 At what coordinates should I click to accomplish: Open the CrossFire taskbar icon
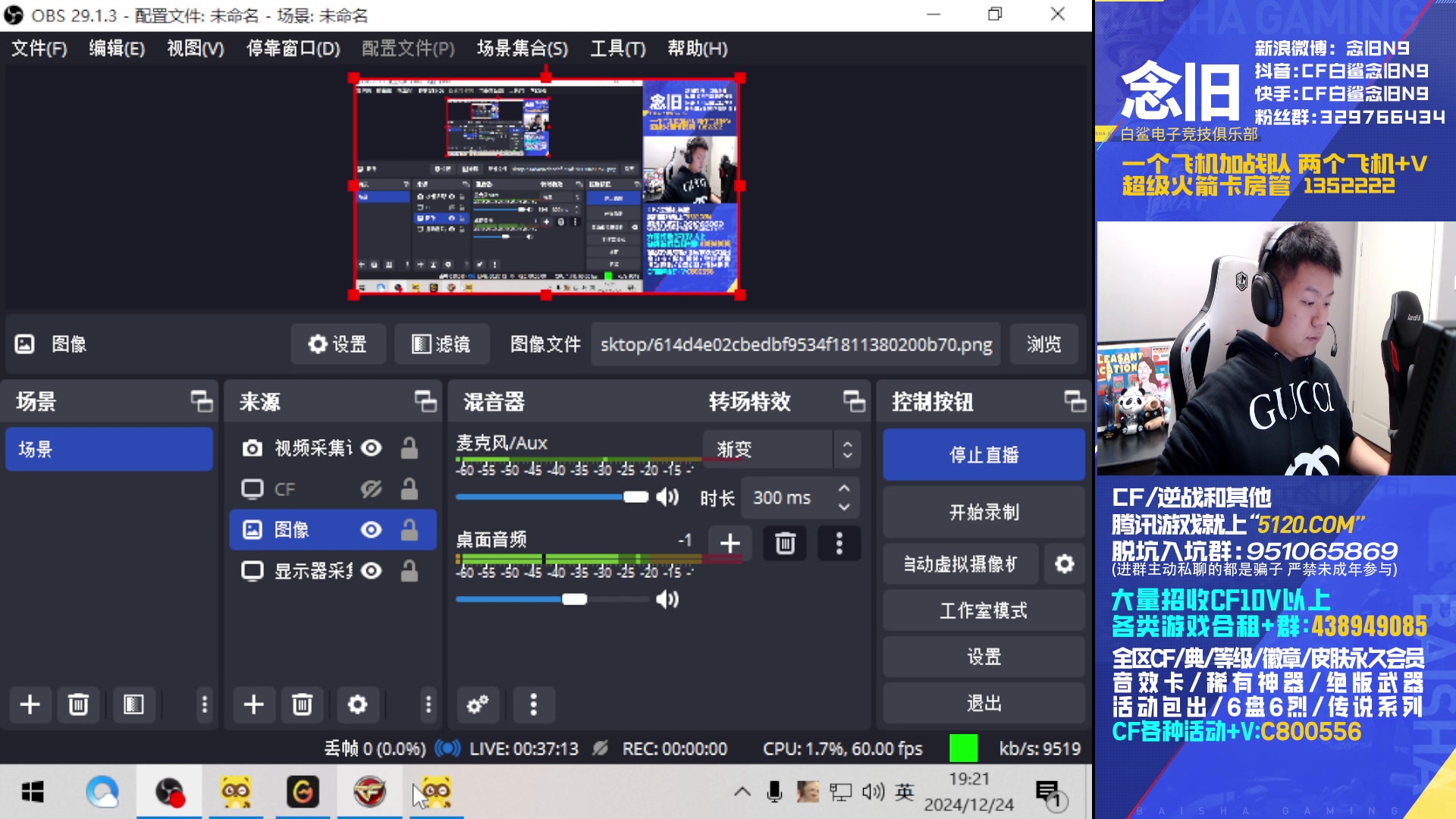pos(369,792)
